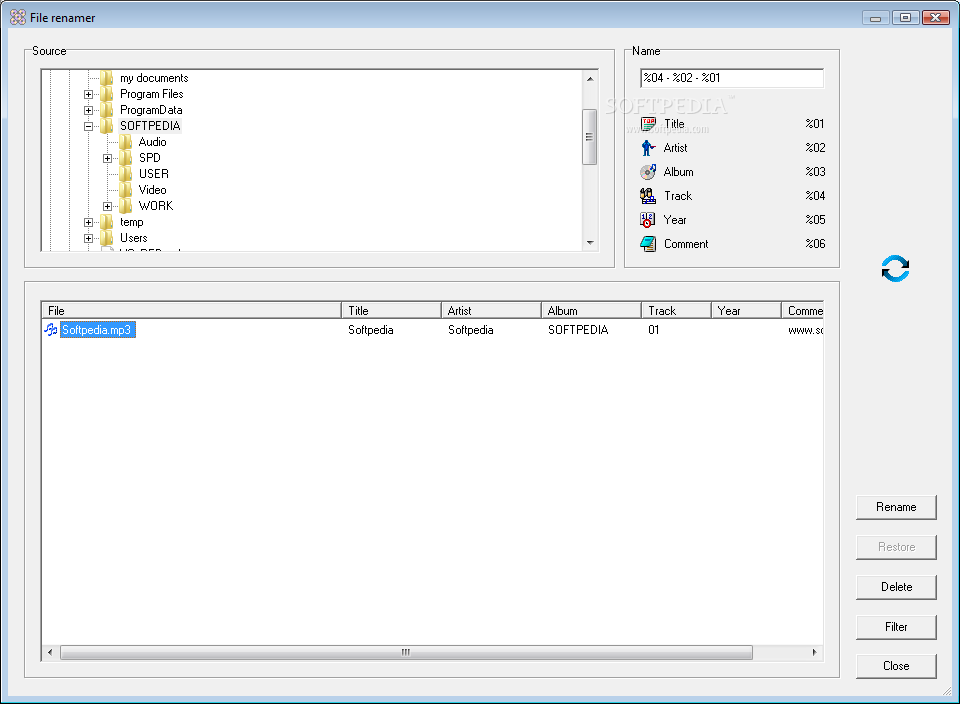Click the USER folder icon
Image resolution: width=960 pixels, height=704 pixels.
[x=126, y=174]
